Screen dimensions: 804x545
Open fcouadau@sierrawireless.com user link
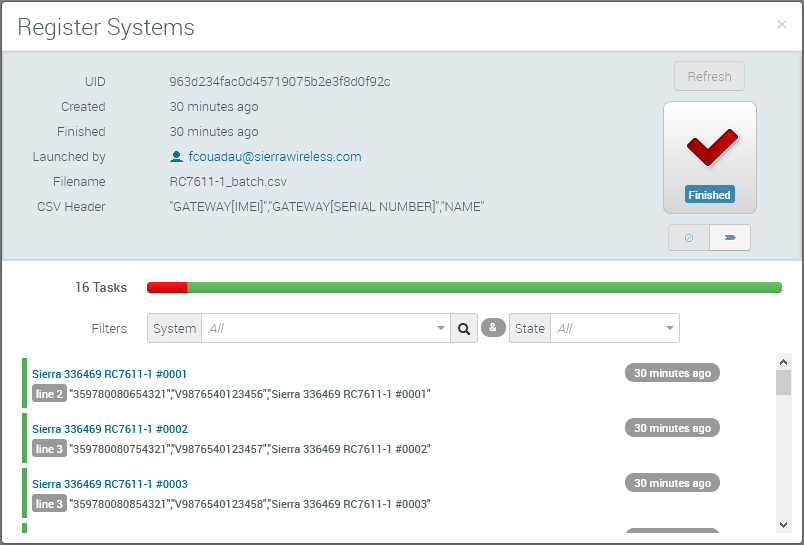(x=274, y=157)
